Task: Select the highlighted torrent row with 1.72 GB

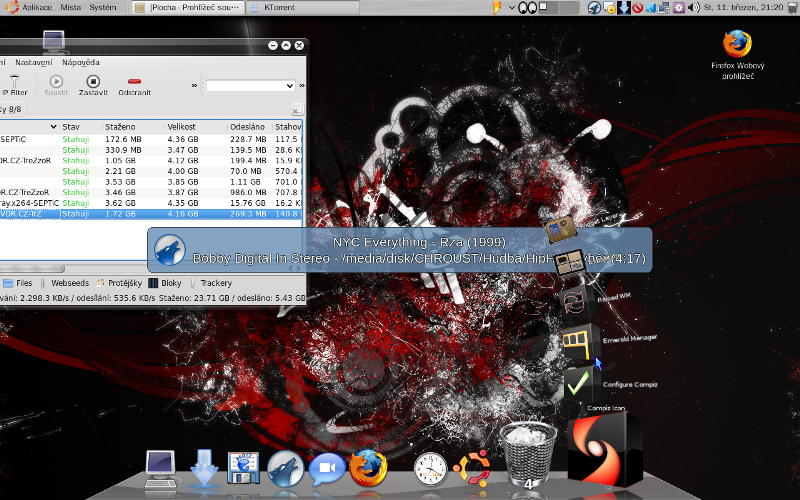Action: tap(150, 213)
